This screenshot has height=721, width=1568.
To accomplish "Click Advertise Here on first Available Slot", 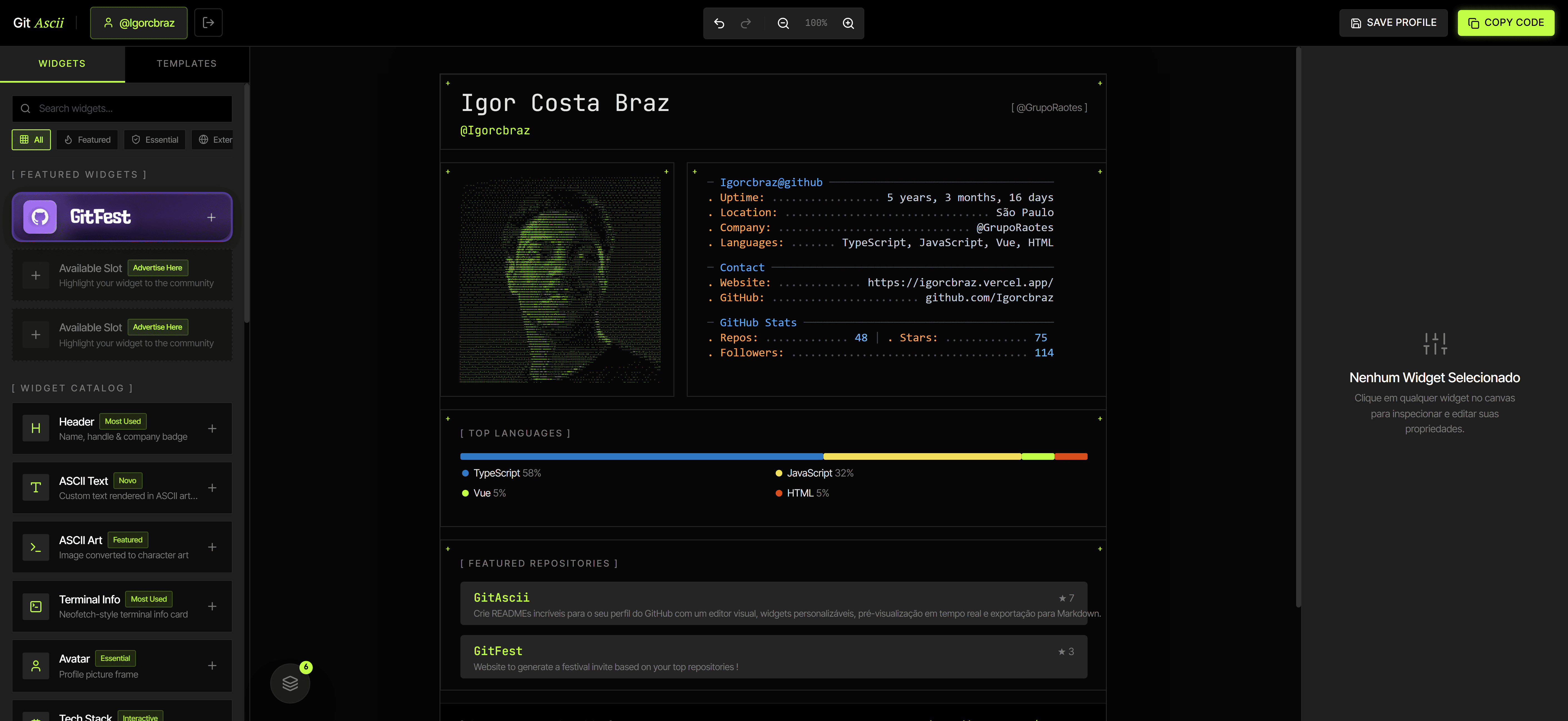I will pyautogui.click(x=158, y=268).
